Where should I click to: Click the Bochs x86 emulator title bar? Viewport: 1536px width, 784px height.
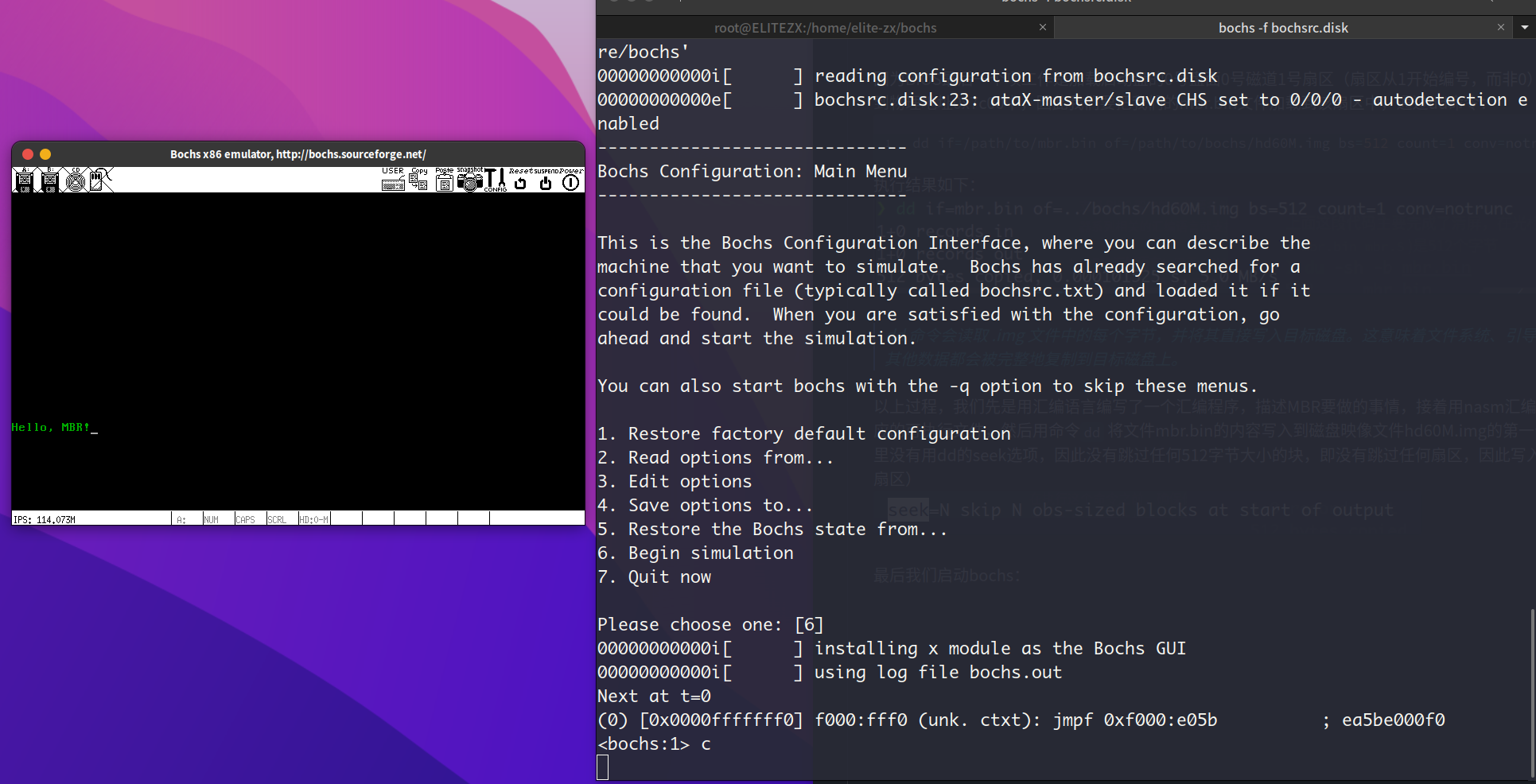click(x=298, y=154)
